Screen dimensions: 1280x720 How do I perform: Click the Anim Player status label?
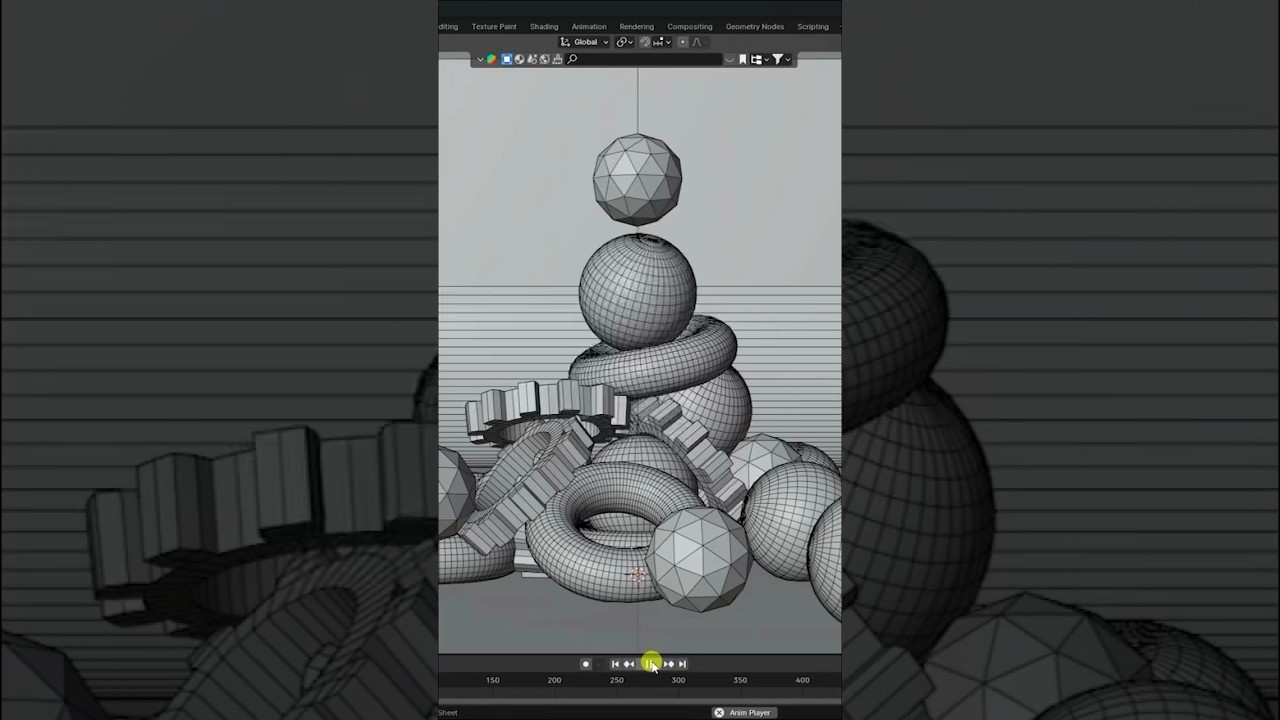[750, 713]
